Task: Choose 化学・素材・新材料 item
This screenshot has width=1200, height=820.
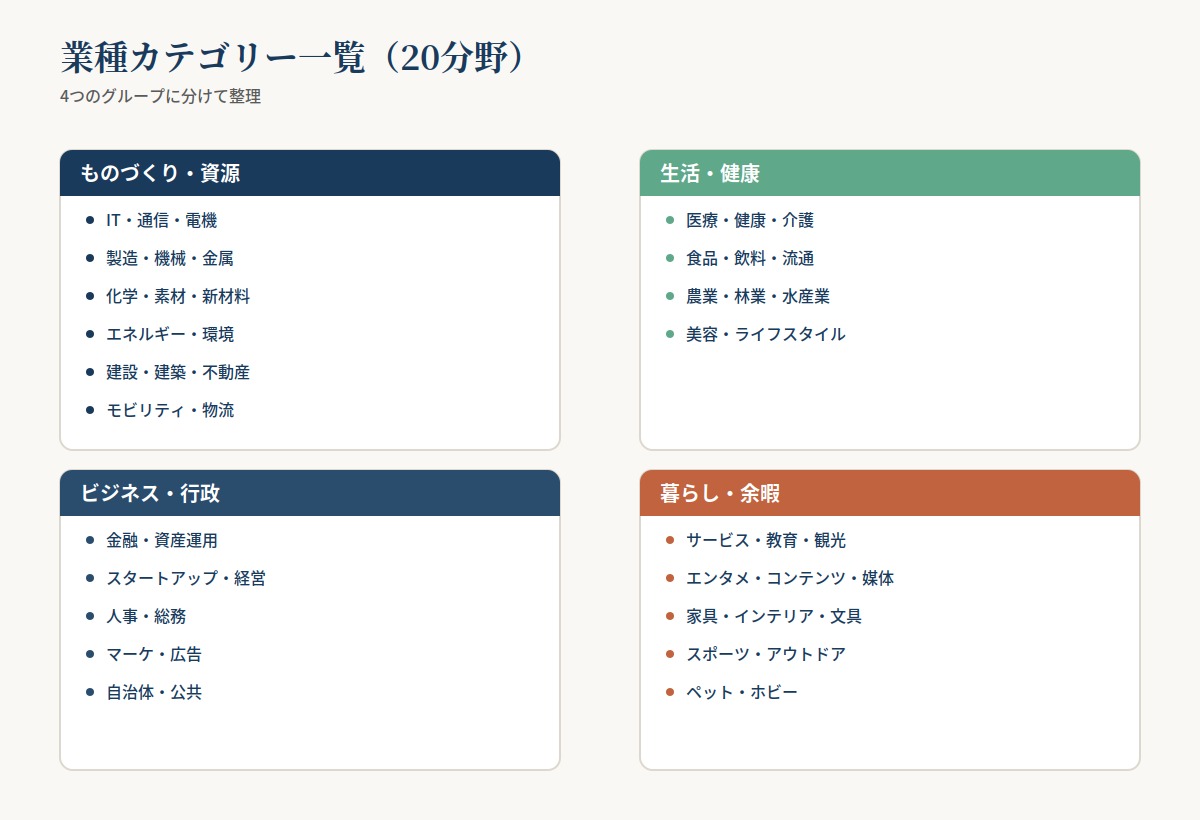Action: (x=178, y=296)
